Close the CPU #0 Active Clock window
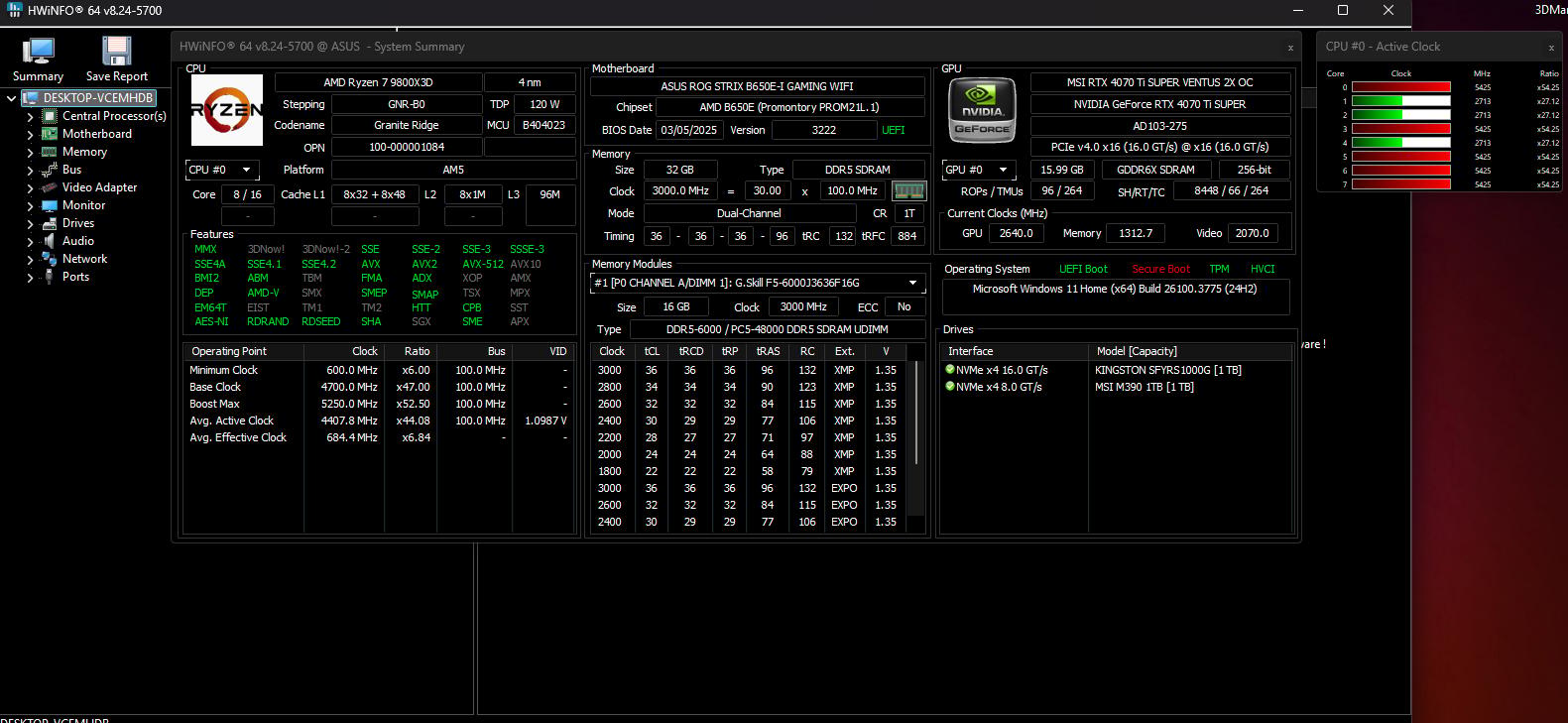Viewport: 1568px width, 723px height. (x=1551, y=47)
